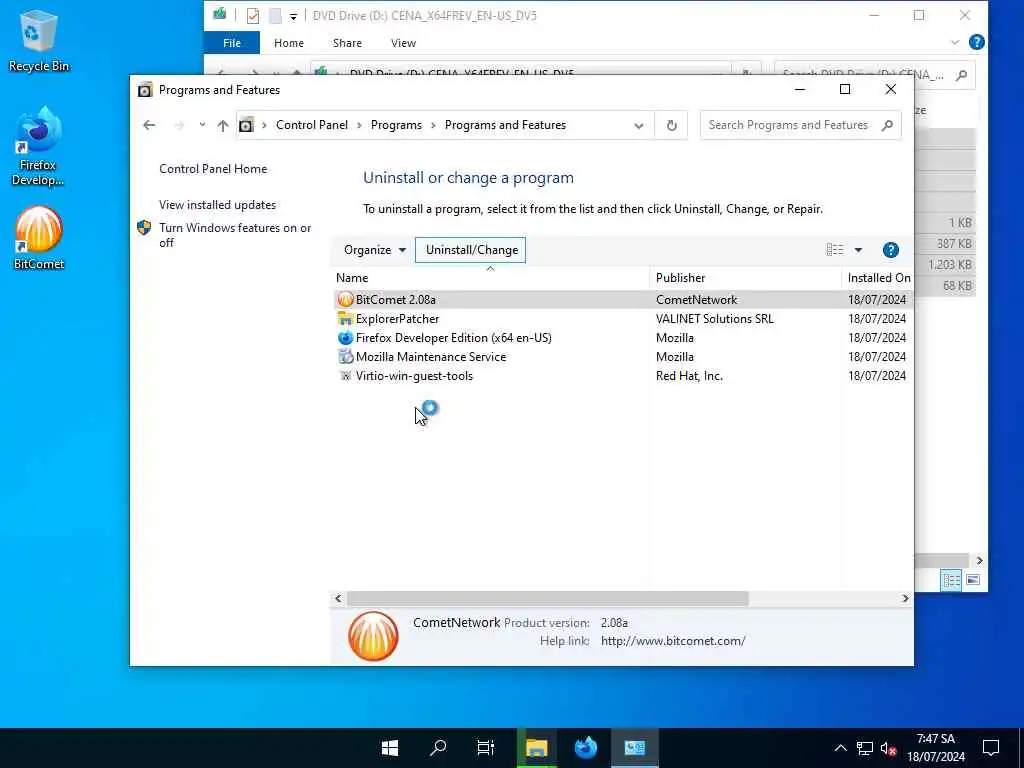Expand the address bar history dropdown
1024x768 pixels.
tap(639, 125)
